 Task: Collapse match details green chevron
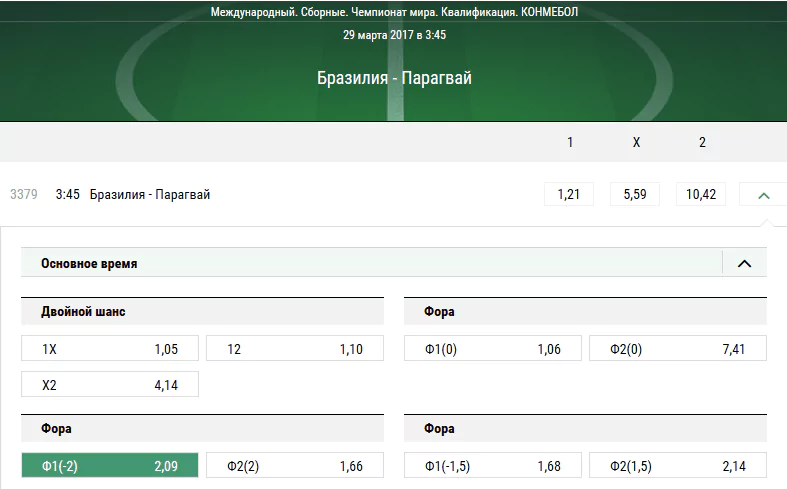click(763, 195)
